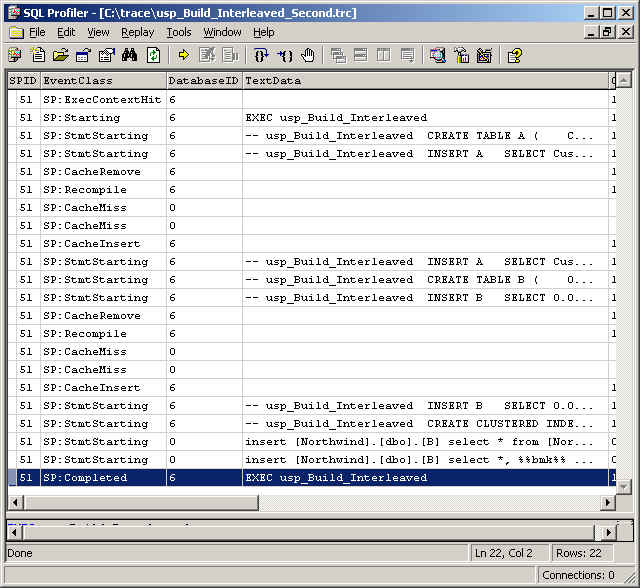Viewport: 640px width, 588px height.
Task: Click the cascade windows toolbar icon
Action: click(x=338, y=55)
